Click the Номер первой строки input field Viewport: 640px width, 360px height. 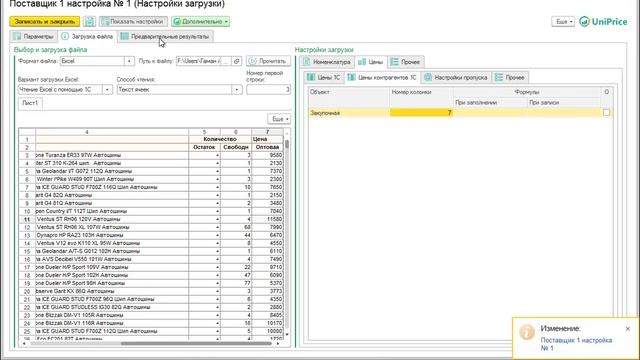269,89
